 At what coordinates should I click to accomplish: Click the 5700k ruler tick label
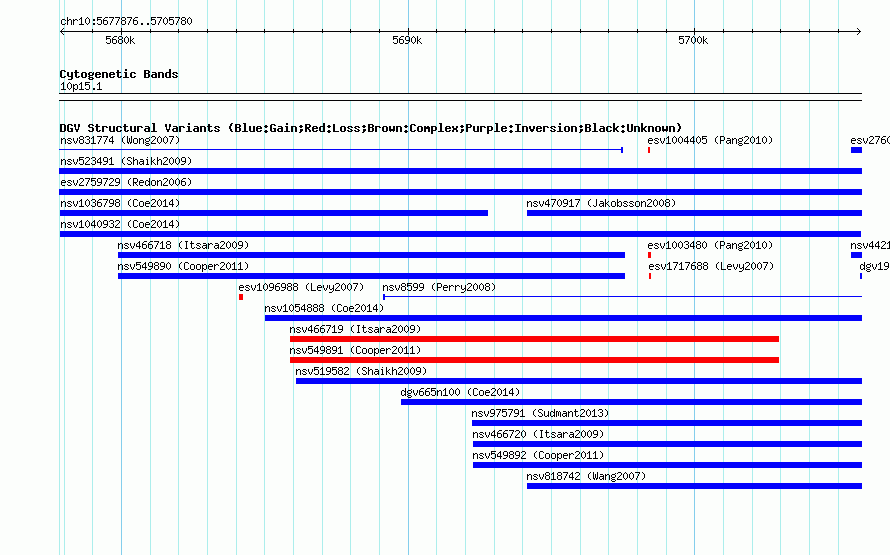[x=693, y=40]
